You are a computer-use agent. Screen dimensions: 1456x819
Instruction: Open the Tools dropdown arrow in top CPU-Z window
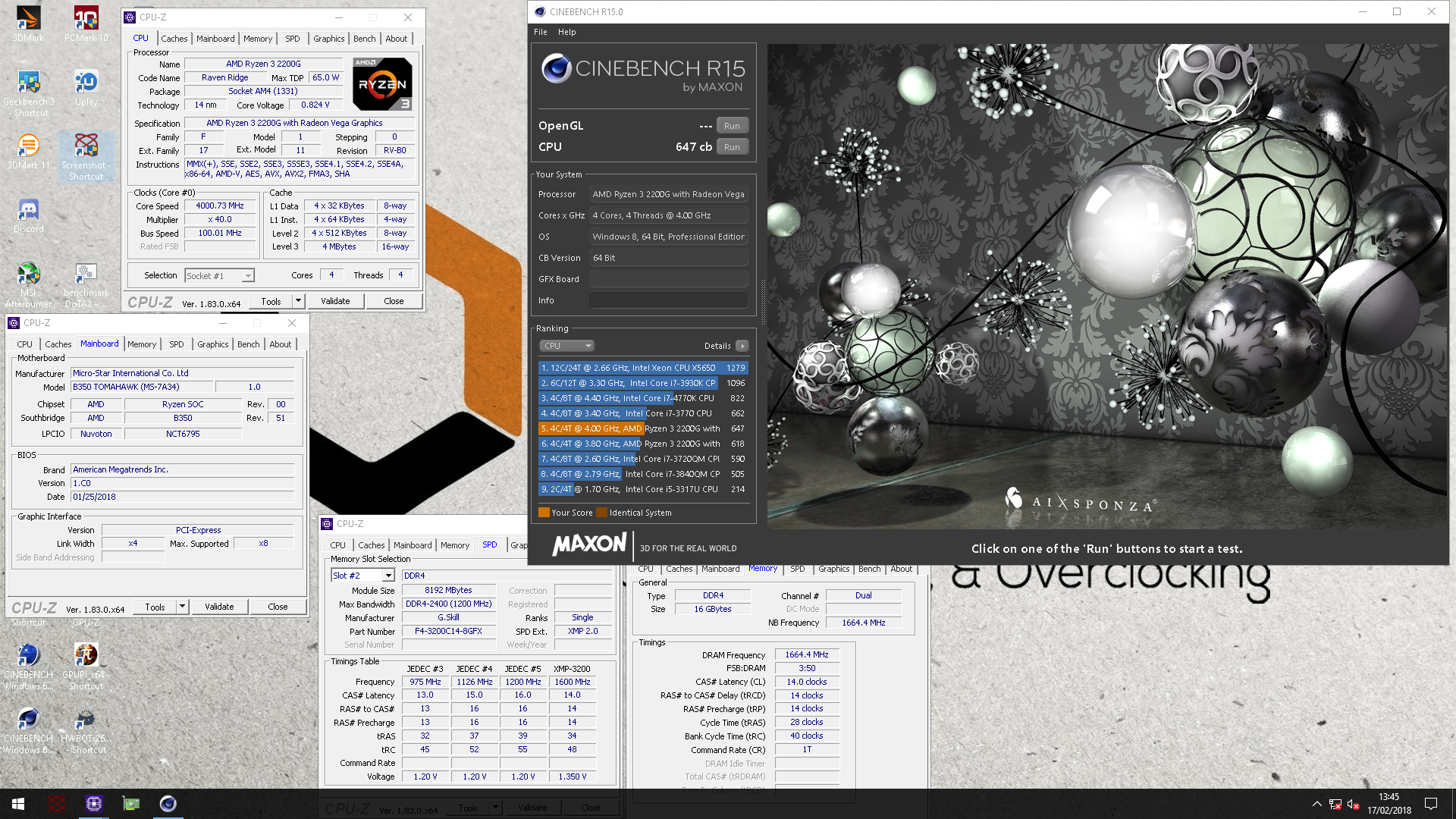click(299, 301)
